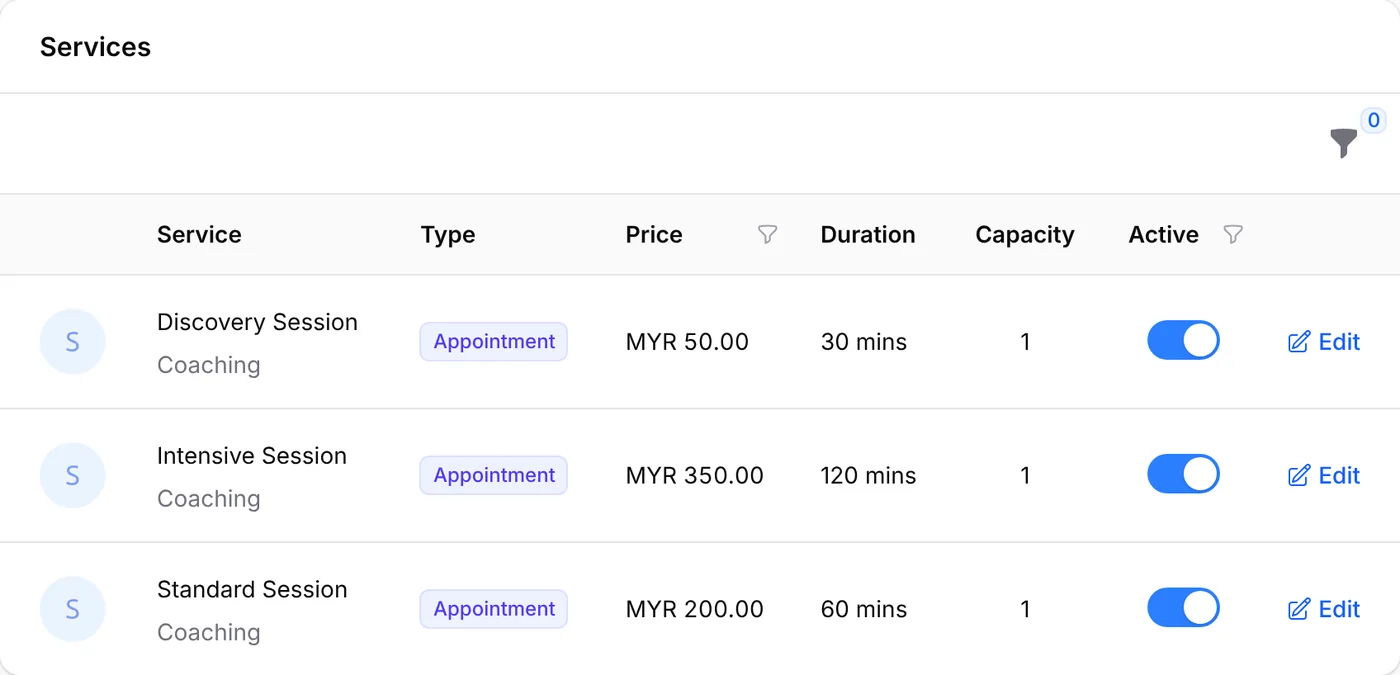The width and height of the screenshot is (1400, 675).
Task: Edit the Standard Session service
Action: pos(1324,609)
